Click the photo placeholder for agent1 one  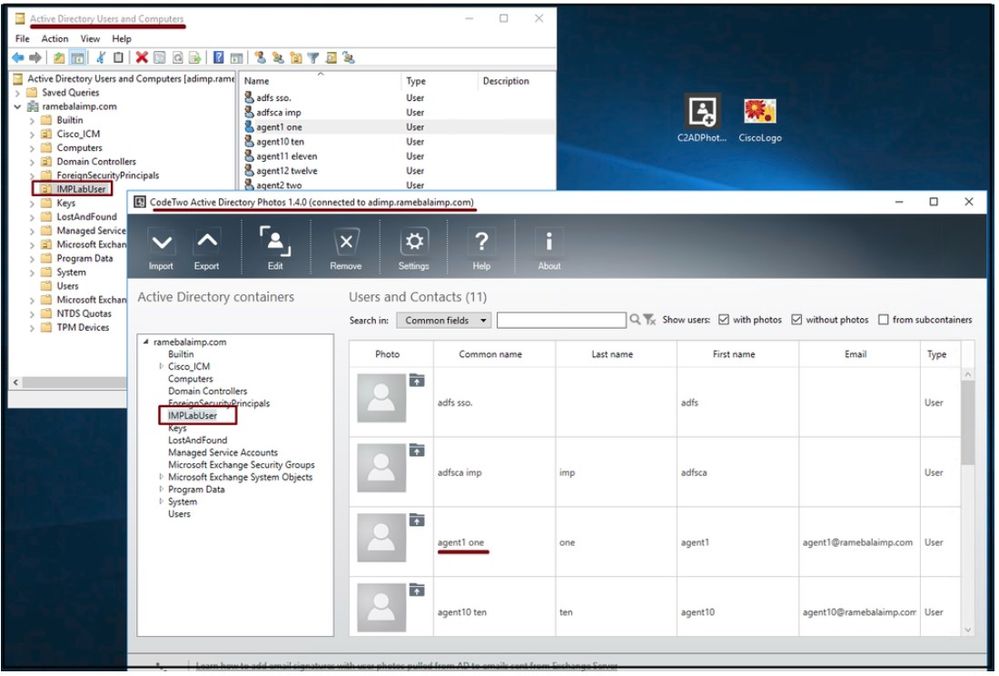pyautogui.click(x=381, y=538)
